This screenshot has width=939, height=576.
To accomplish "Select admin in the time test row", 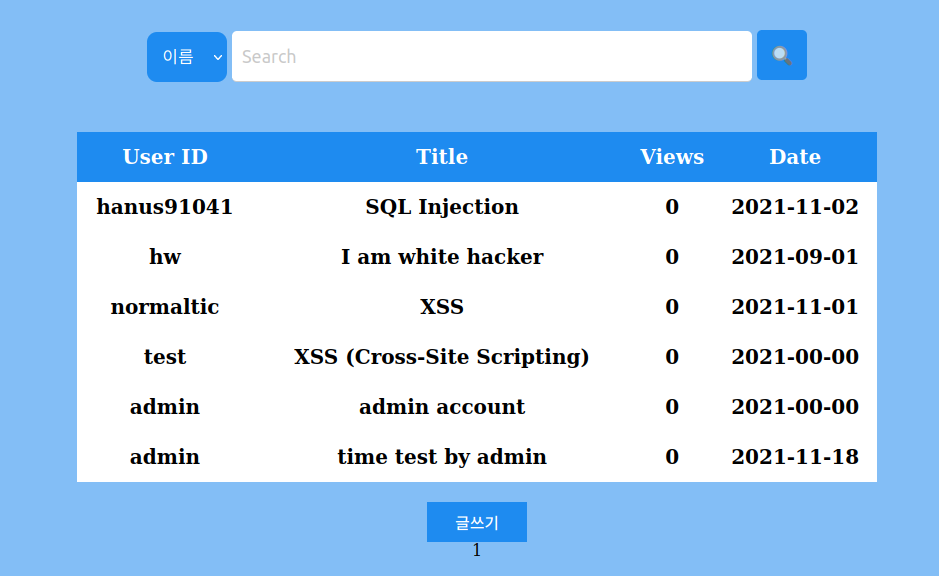I will [x=165, y=457].
